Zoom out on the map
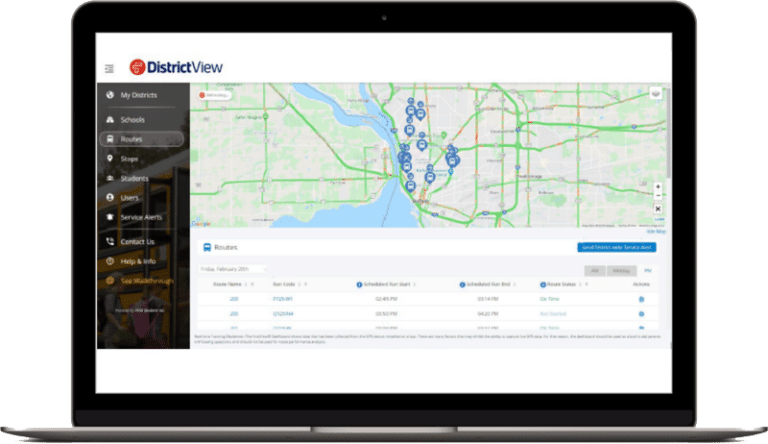Image resolution: width=768 pixels, height=444 pixels. [x=657, y=197]
